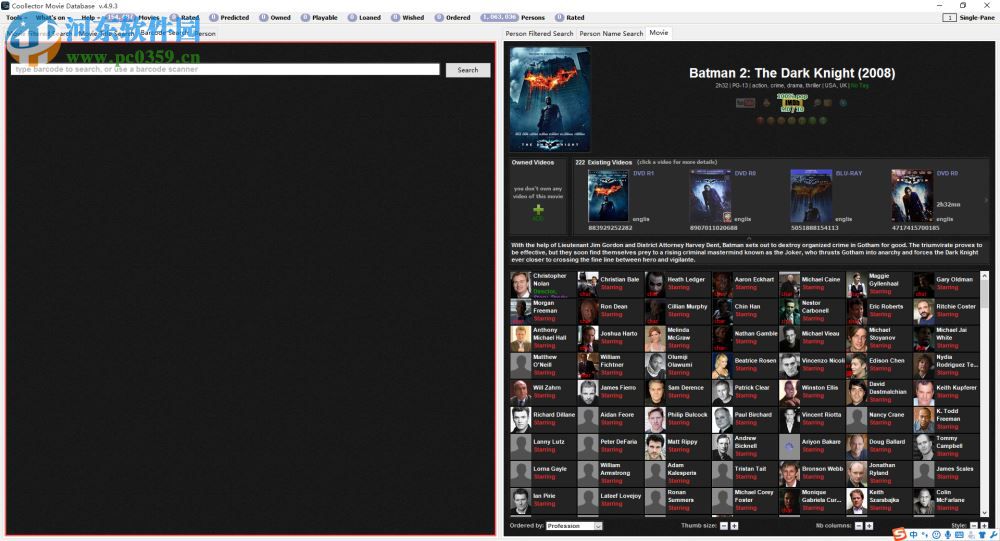Open BLU-RAY video 5051888154113
Screen dimensions: 1000x541
(x=811, y=196)
